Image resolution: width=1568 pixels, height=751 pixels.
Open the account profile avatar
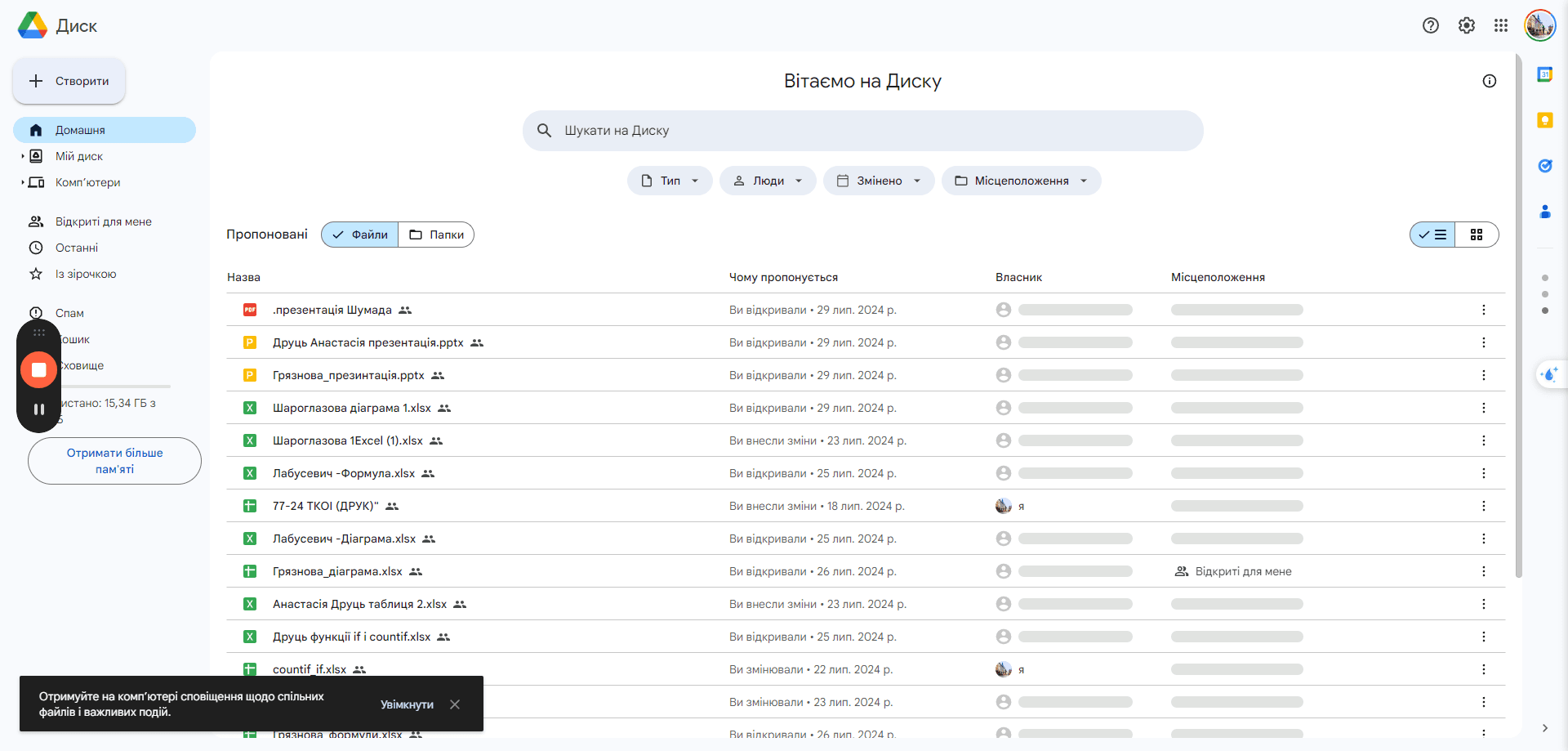pyautogui.click(x=1539, y=25)
